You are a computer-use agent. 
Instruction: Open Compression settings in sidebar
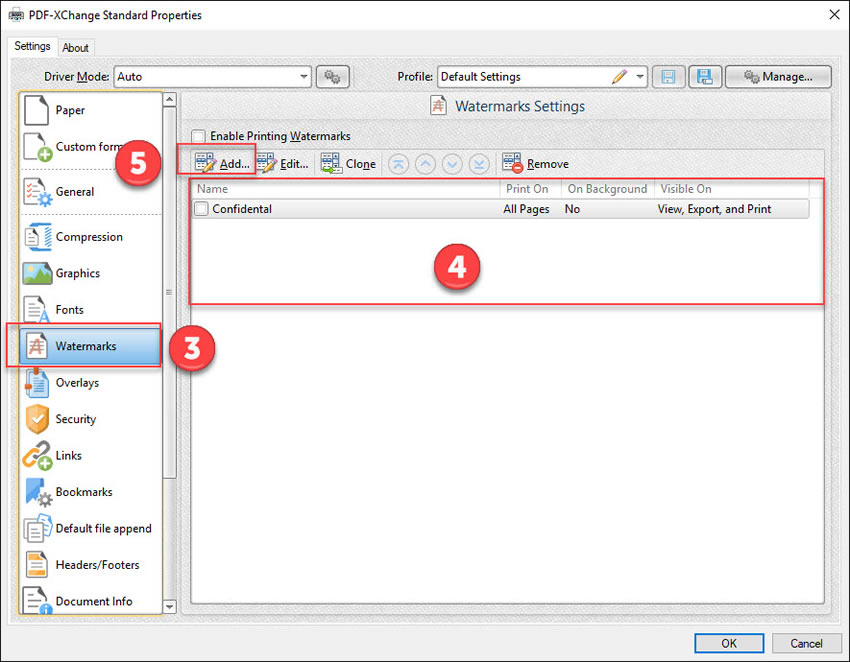click(91, 237)
